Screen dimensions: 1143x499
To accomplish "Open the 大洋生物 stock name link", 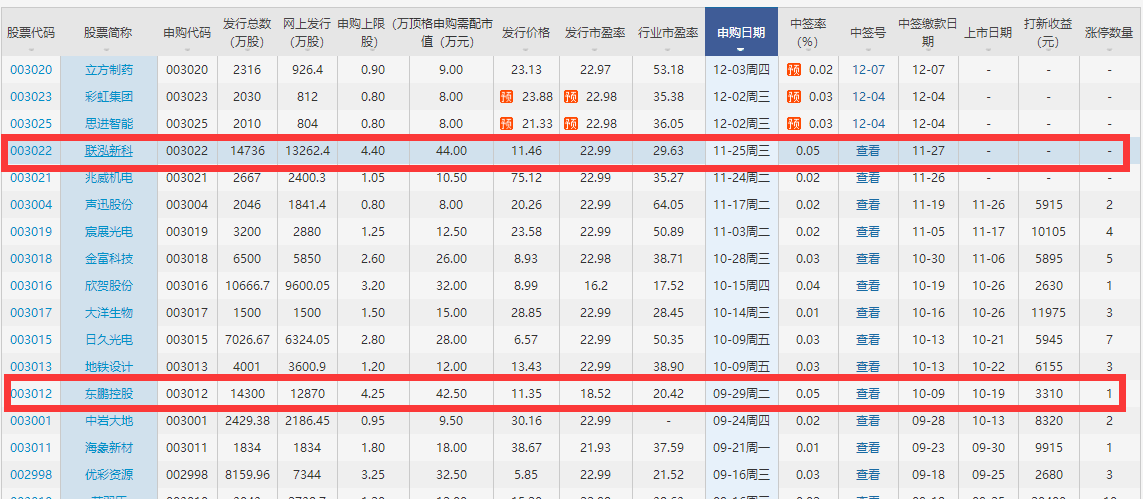I will tap(109, 313).
